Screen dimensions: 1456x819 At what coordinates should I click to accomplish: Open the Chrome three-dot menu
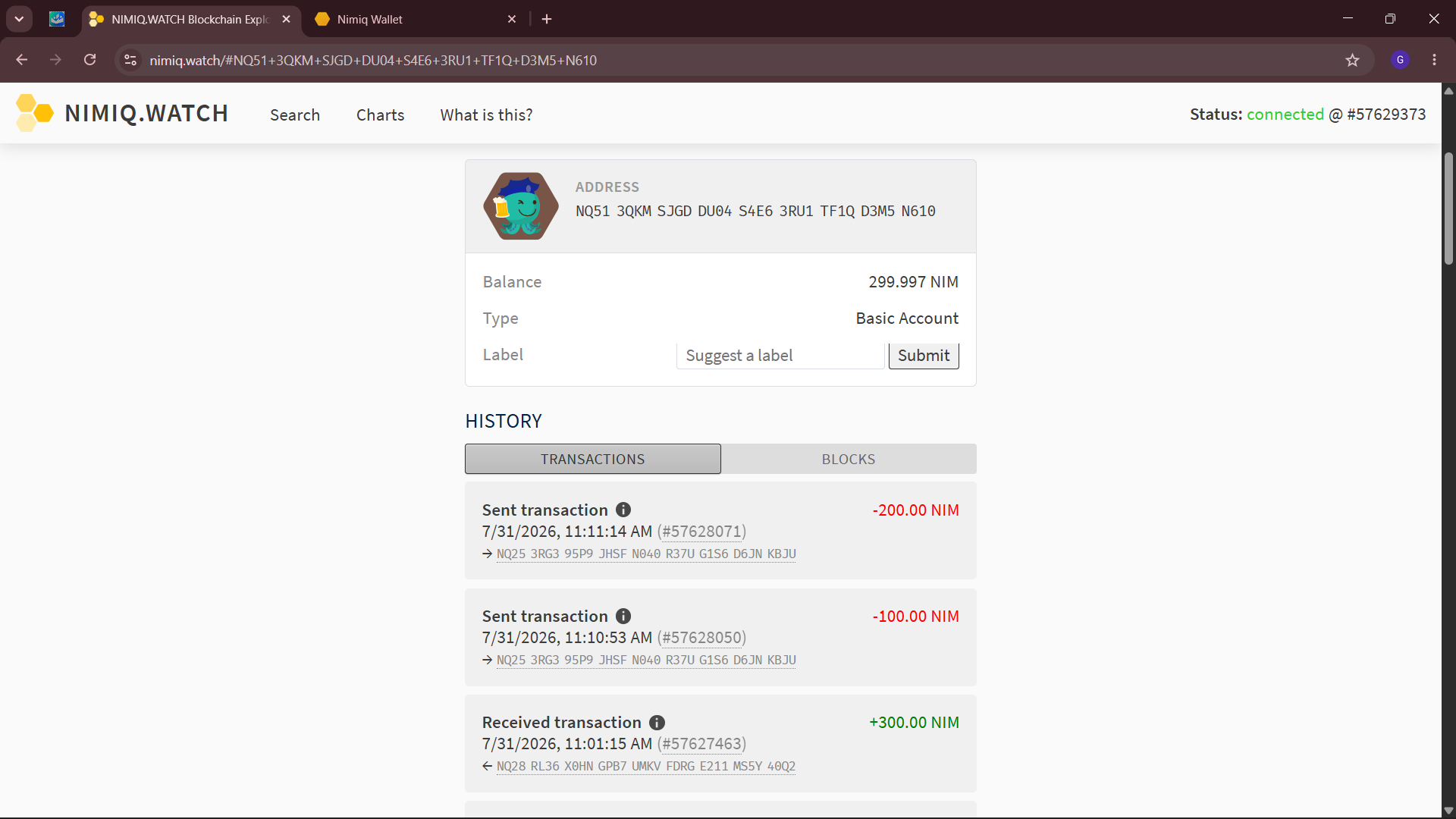pos(1434,60)
